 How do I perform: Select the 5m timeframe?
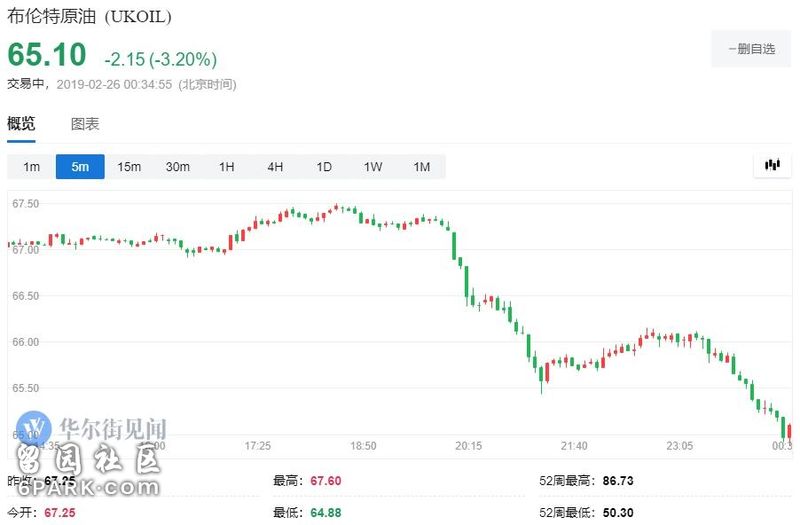click(80, 167)
